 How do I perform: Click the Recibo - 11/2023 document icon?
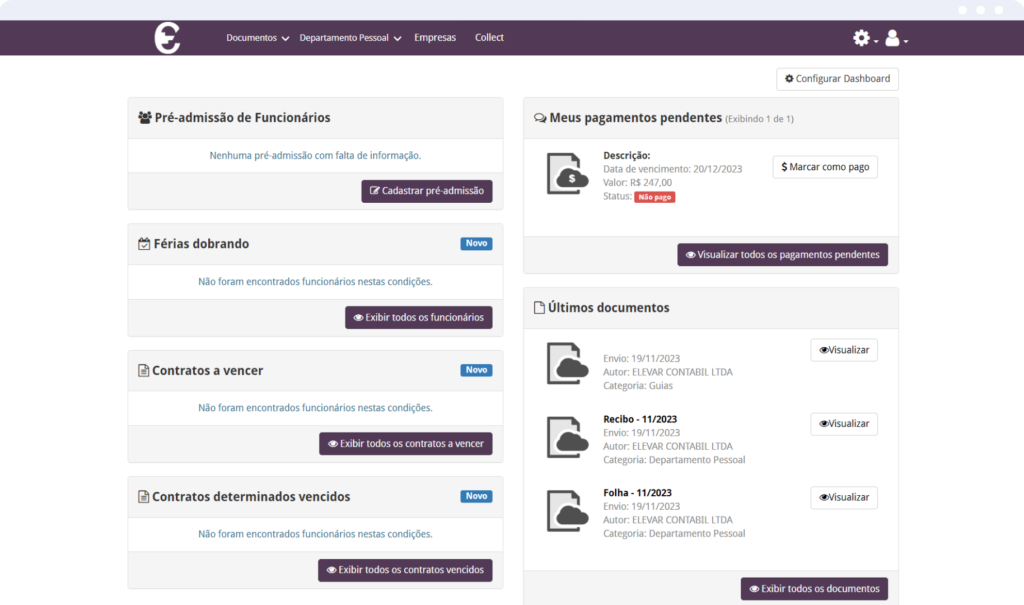click(x=567, y=437)
